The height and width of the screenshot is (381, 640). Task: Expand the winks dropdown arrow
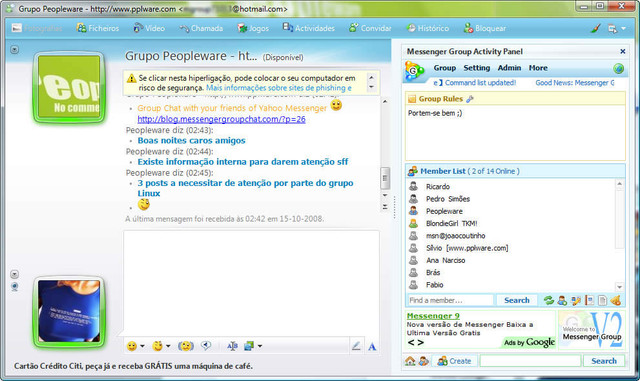coord(168,346)
